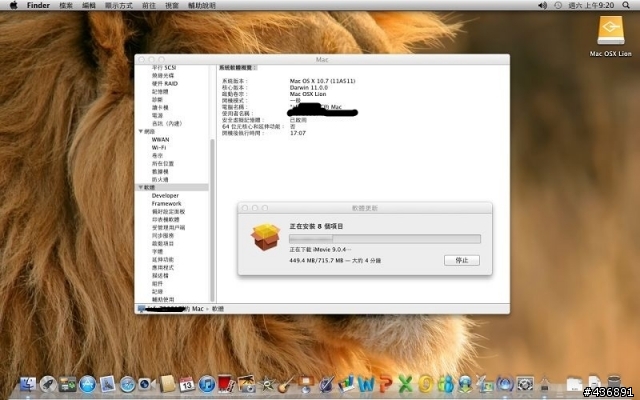This screenshot has width=640, height=400.
Task: Open Numbers chart icon in Dock
Action: click(346, 384)
